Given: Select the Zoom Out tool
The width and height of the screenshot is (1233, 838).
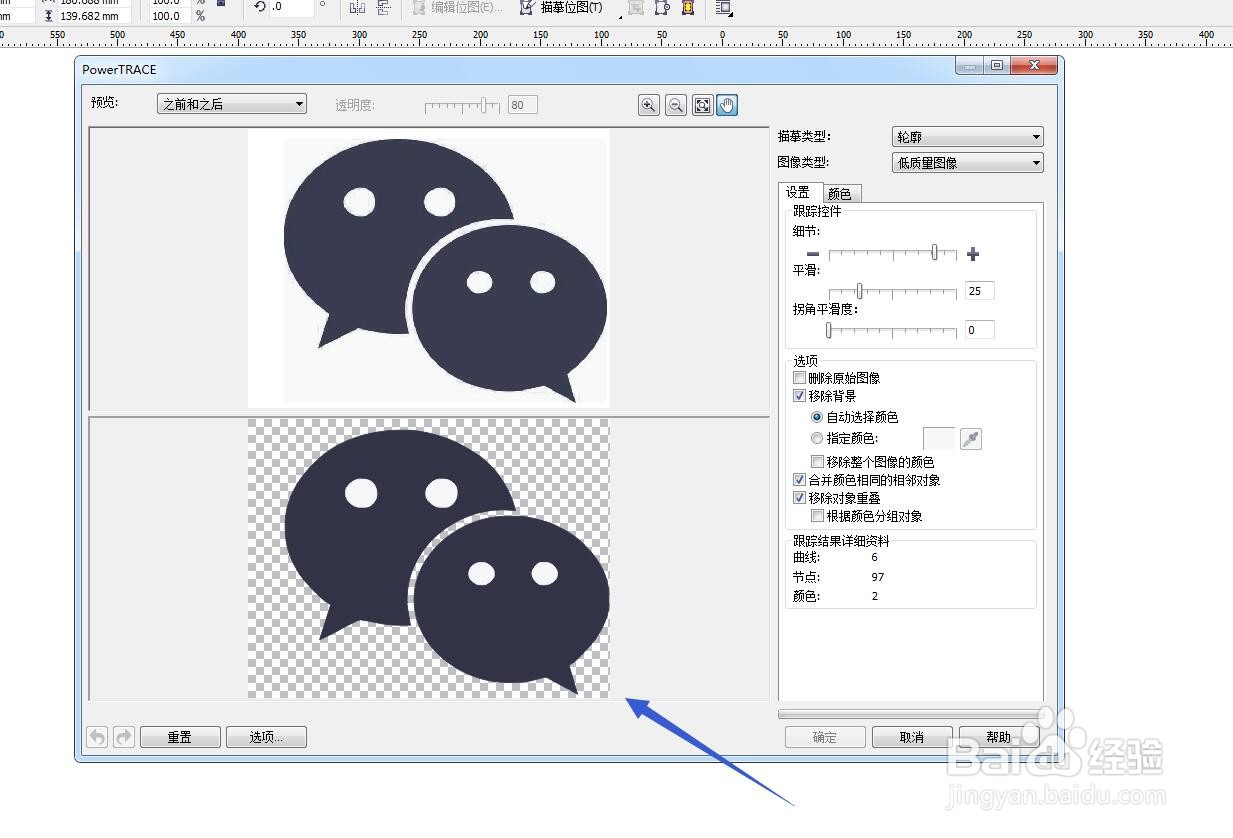Looking at the screenshot, I should pos(675,105).
